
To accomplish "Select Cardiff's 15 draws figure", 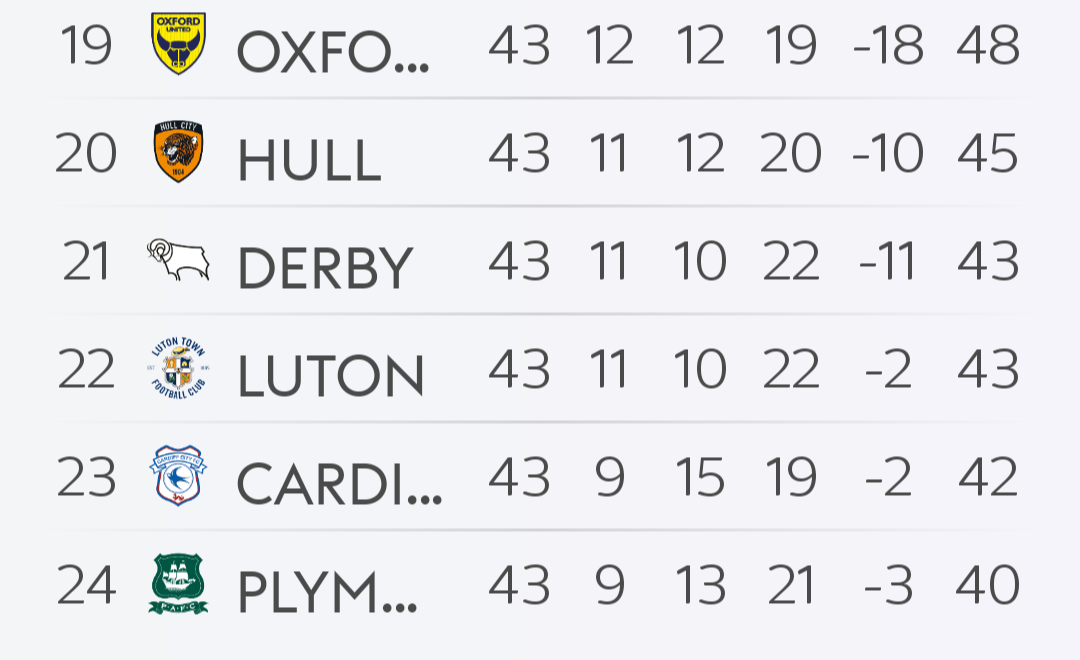I will [700, 477].
